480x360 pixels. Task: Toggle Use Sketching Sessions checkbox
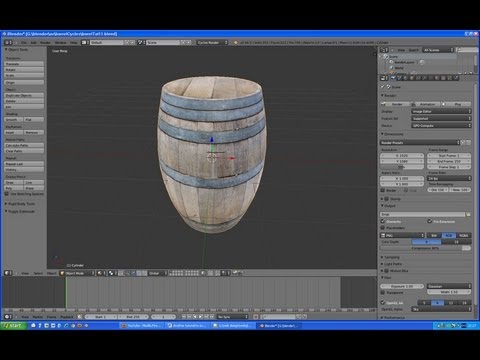coord(6,194)
